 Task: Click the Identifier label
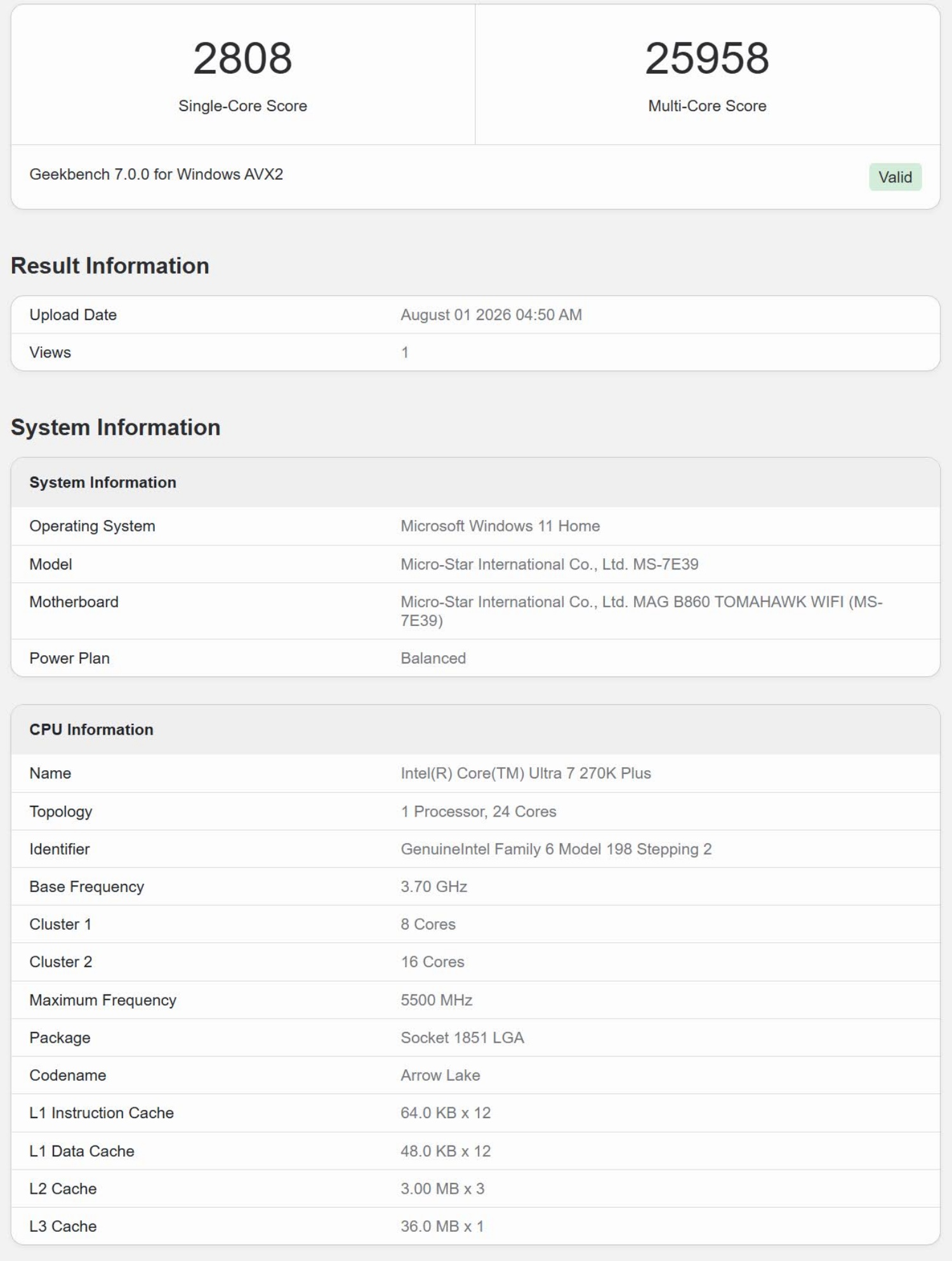[60, 849]
